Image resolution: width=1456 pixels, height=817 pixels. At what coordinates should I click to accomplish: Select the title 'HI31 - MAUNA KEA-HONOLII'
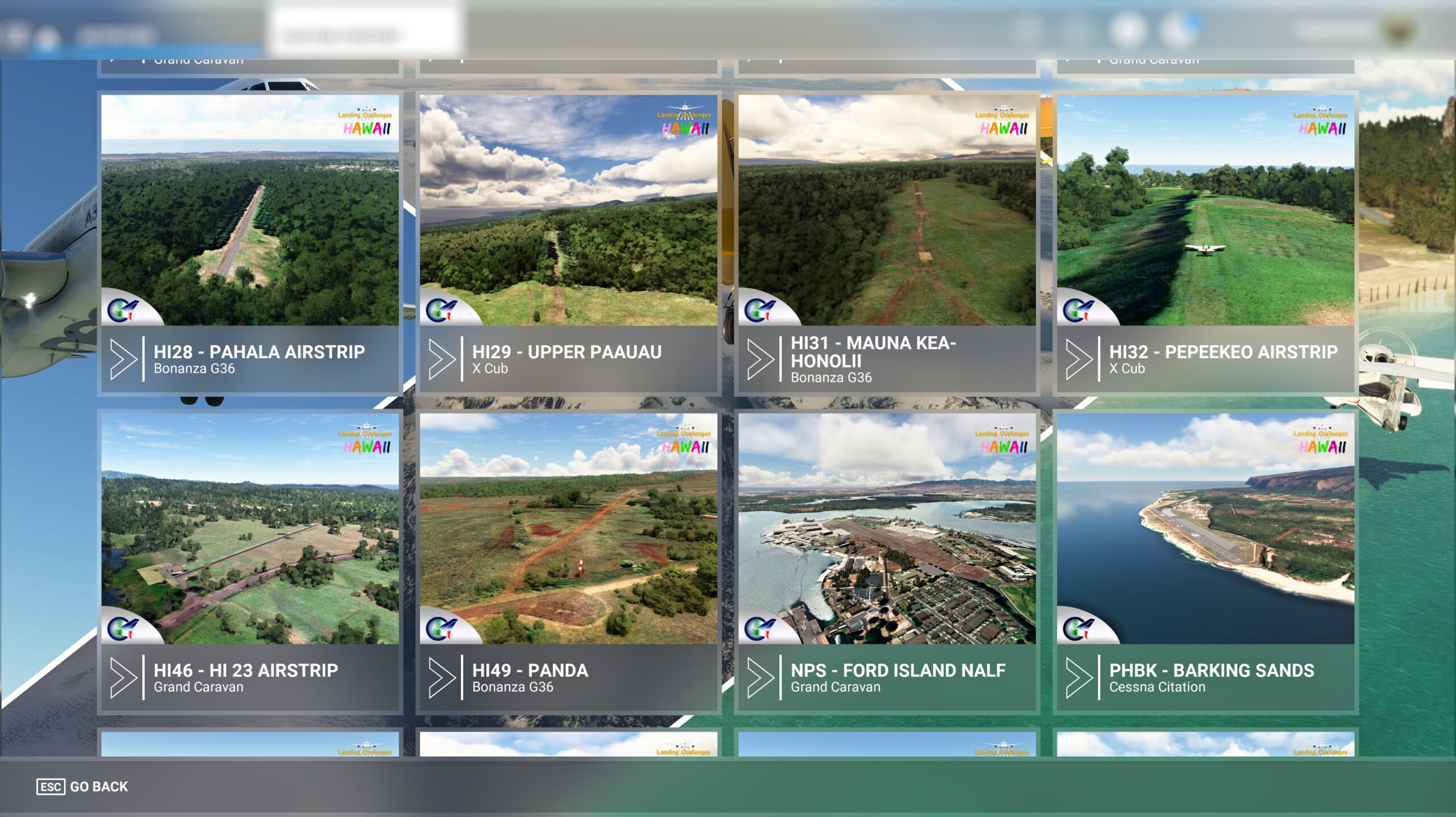[874, 352]
